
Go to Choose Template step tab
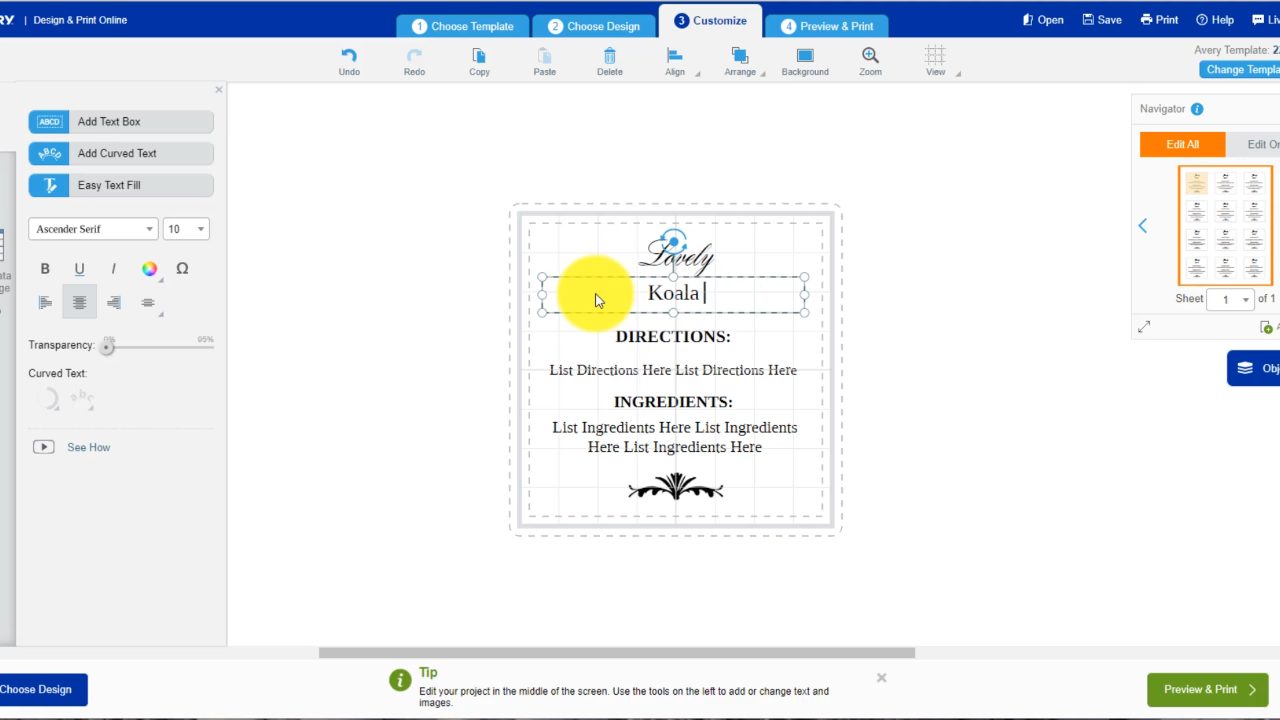(462, 26)
